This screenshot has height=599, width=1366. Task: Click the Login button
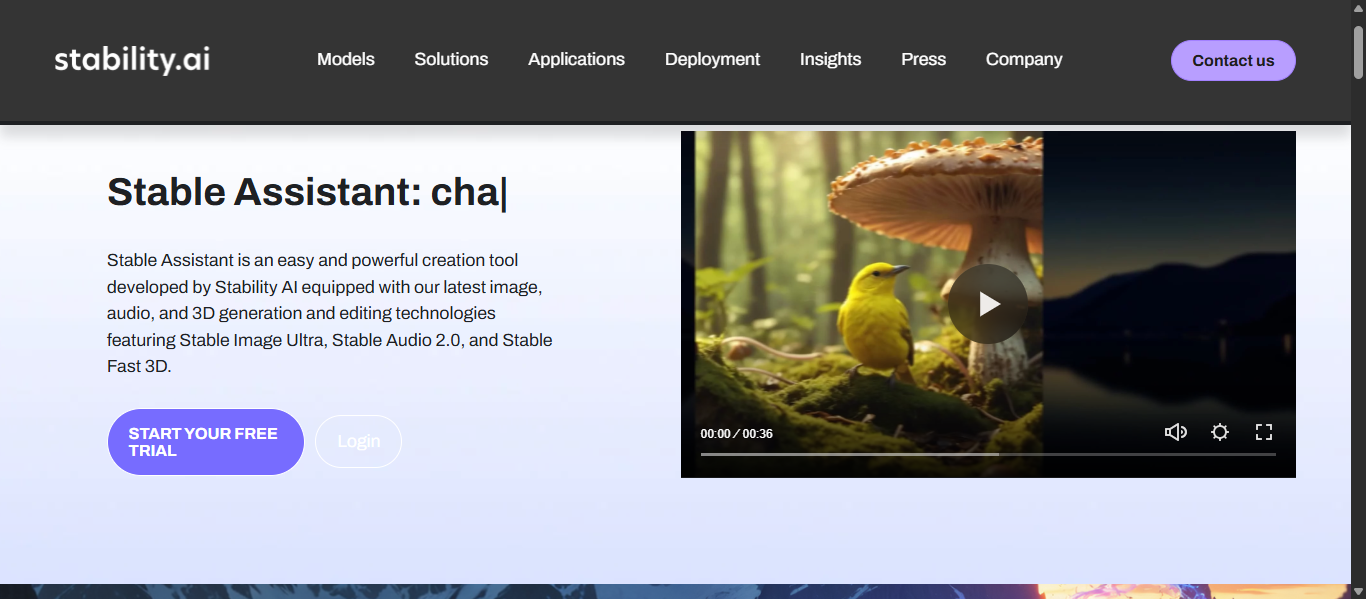pos(358,442)
